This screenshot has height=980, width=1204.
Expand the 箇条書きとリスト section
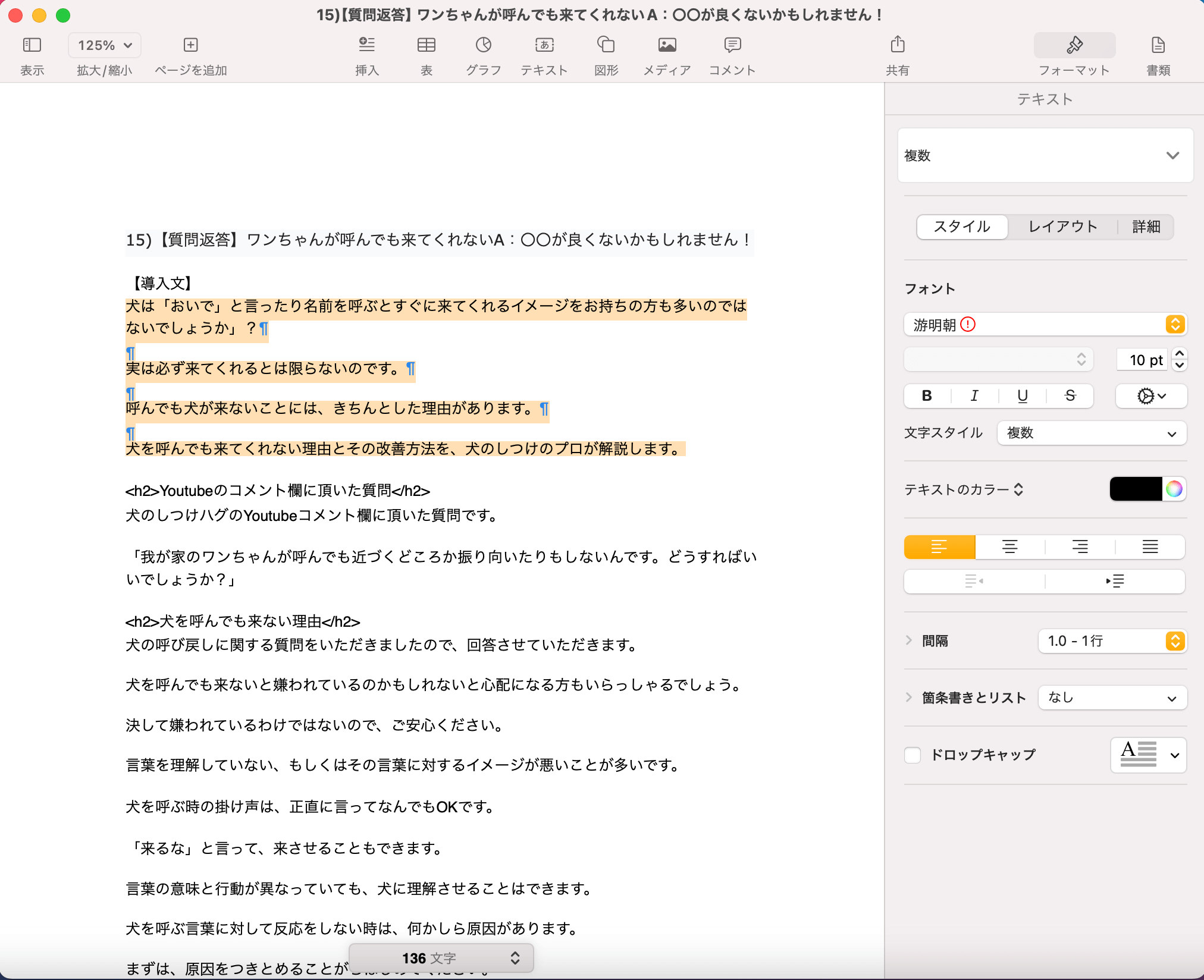908,698
